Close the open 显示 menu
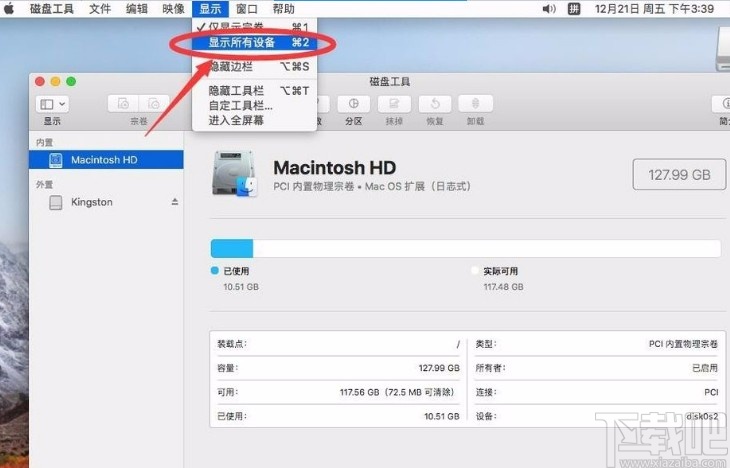 210,9
